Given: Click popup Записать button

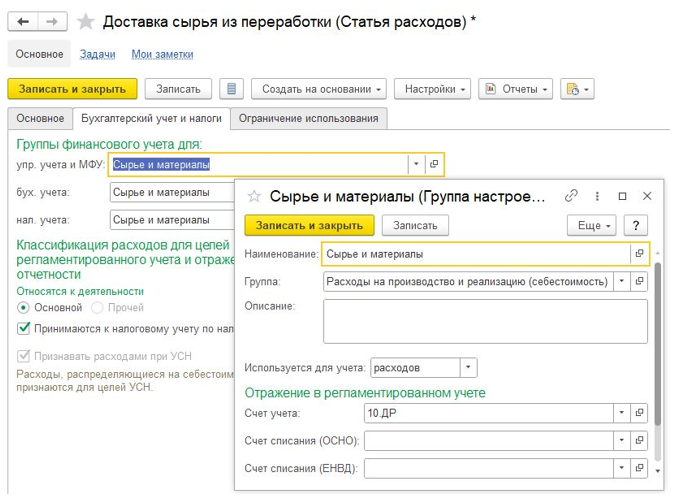Looking at the screenshot, I should point(415,225).
